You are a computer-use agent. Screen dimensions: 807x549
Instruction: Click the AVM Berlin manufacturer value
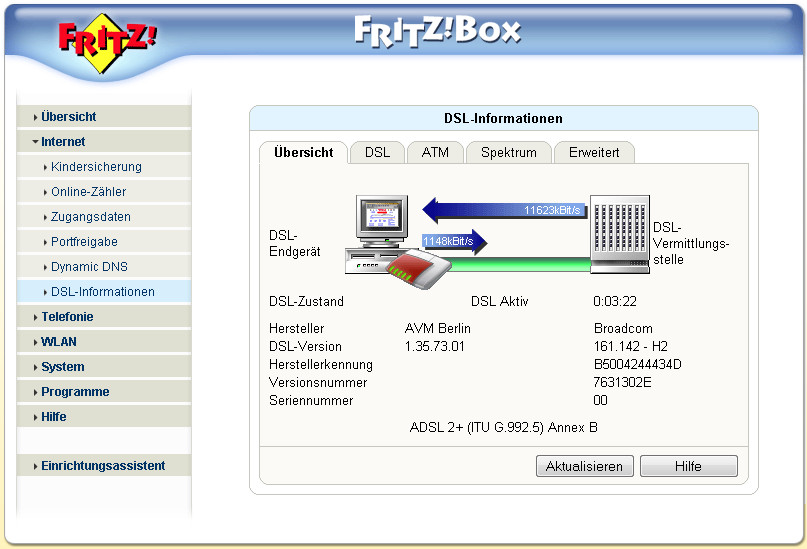click(437, 328)
